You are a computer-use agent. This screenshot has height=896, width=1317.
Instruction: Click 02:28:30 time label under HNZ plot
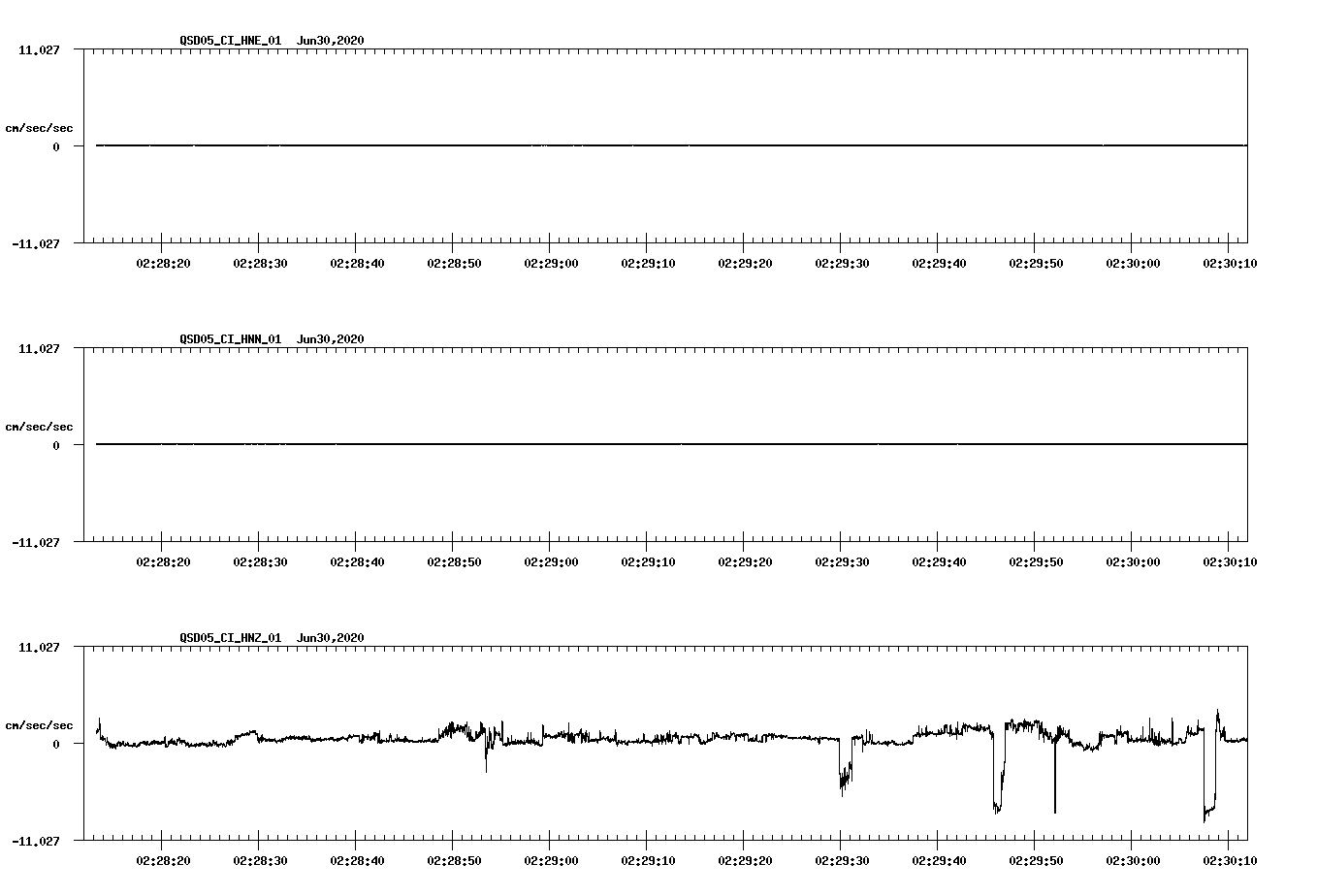tap(260, 861)
